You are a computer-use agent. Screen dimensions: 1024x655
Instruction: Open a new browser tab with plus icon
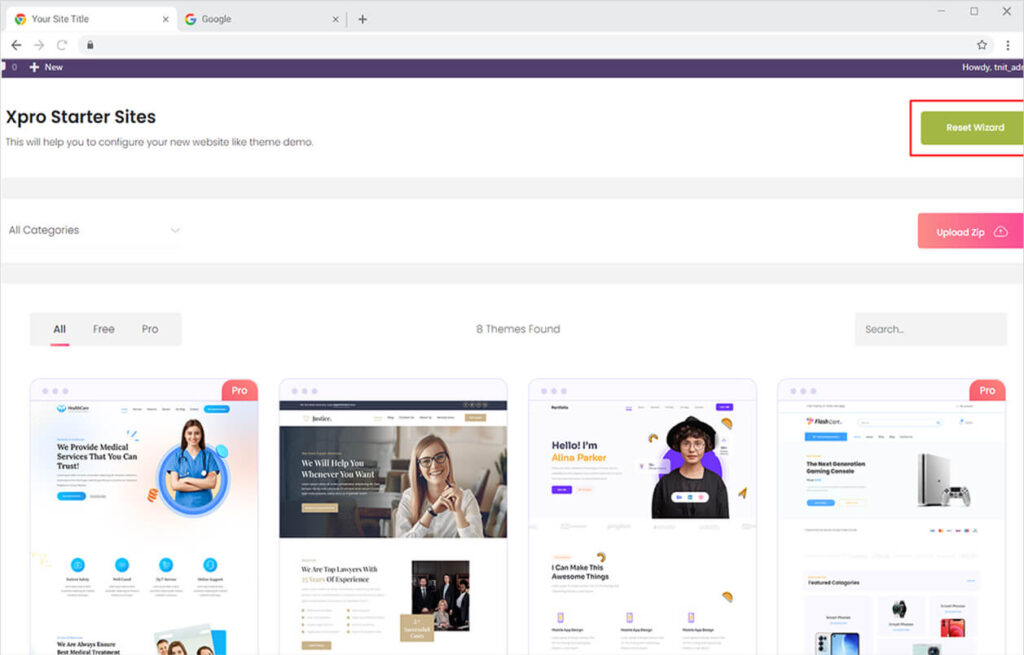tap(362, 19)
